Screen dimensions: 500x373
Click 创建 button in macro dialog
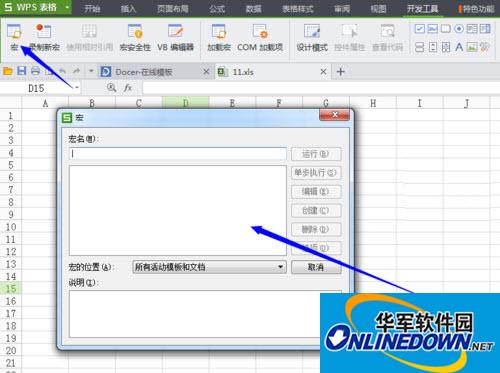(316, 210)
